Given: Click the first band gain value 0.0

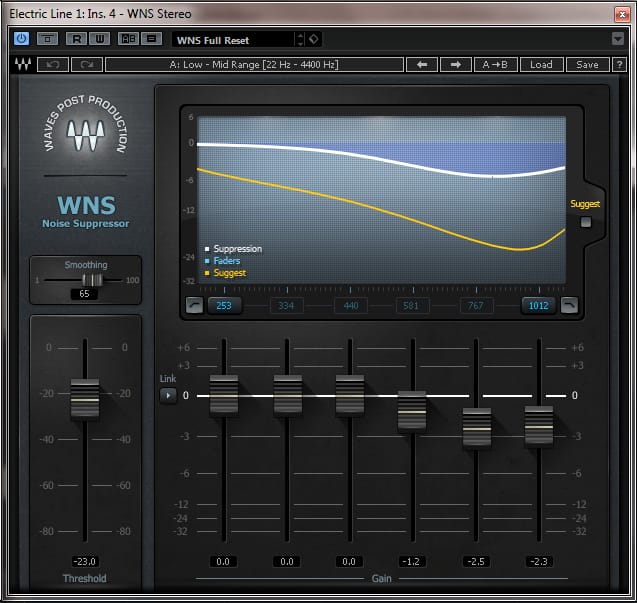Looking at the screenshot, I should (223, 562).
